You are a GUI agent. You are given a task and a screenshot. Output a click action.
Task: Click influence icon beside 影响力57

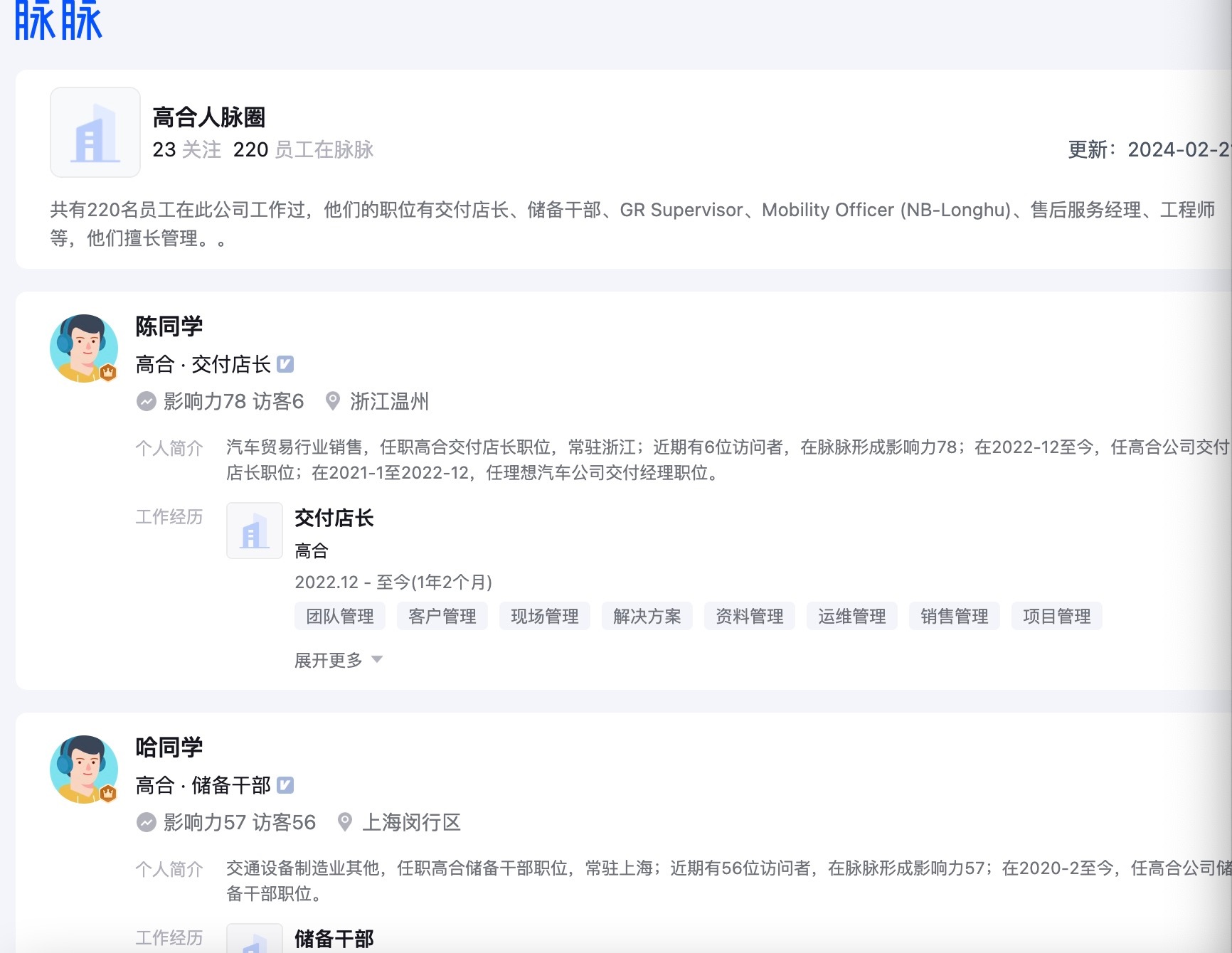coord(147,823)
